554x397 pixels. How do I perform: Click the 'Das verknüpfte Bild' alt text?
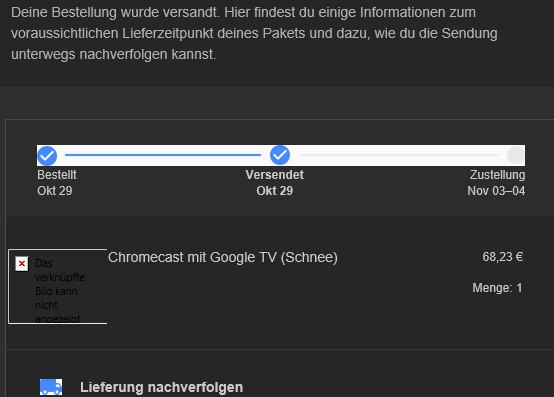60,291
